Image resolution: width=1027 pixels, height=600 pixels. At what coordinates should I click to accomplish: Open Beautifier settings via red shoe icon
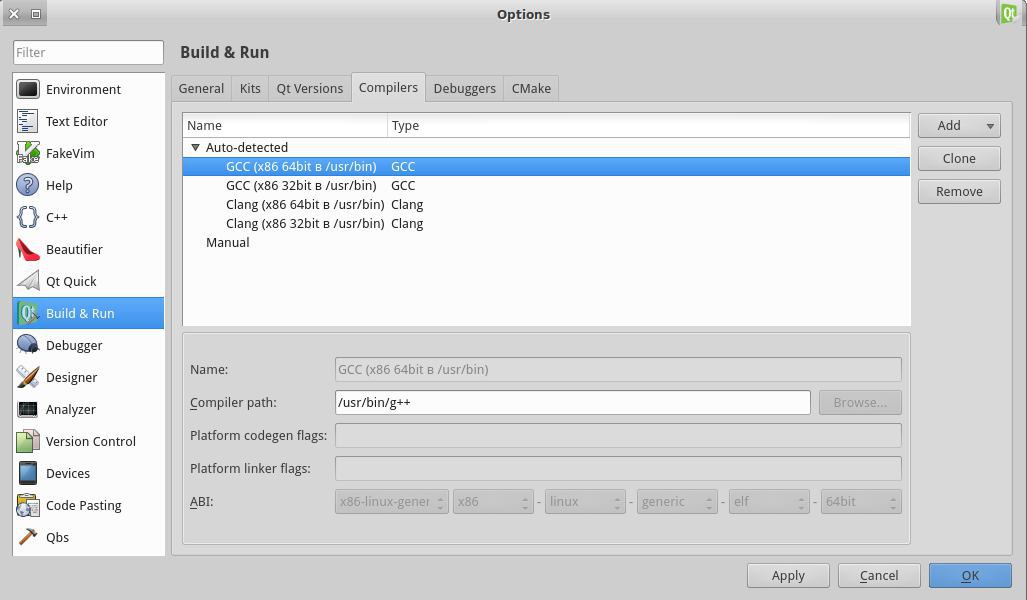click(28, 249)
